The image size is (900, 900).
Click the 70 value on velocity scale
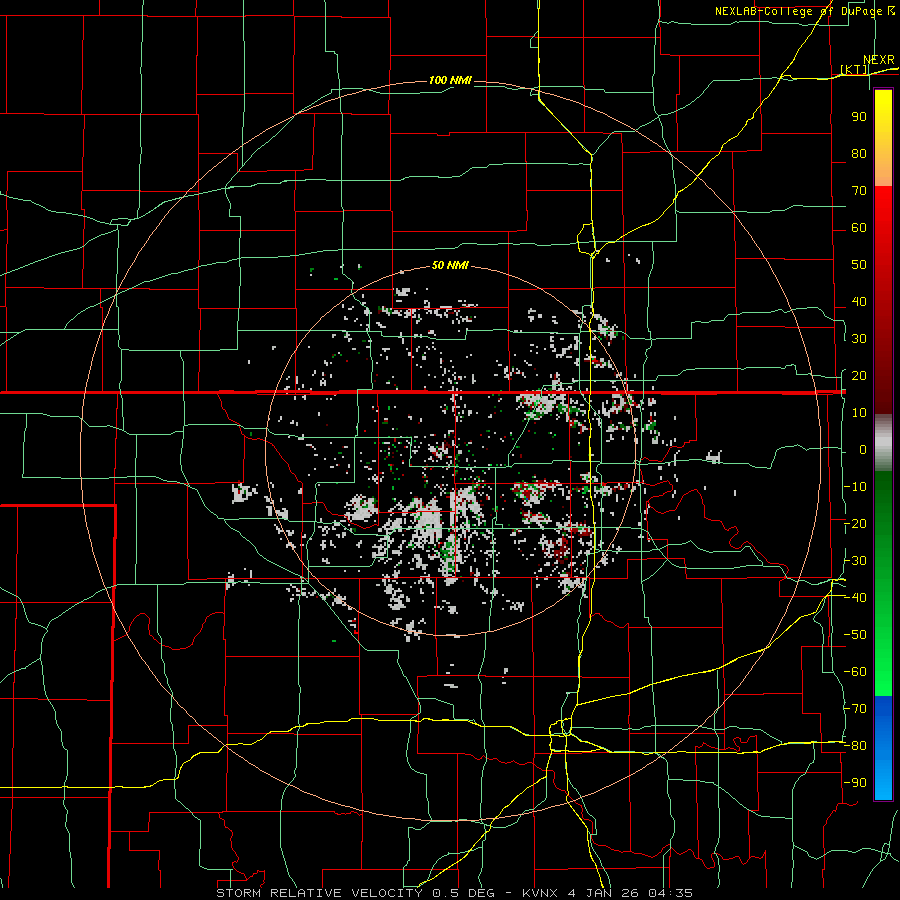click(x=859, y=191)
